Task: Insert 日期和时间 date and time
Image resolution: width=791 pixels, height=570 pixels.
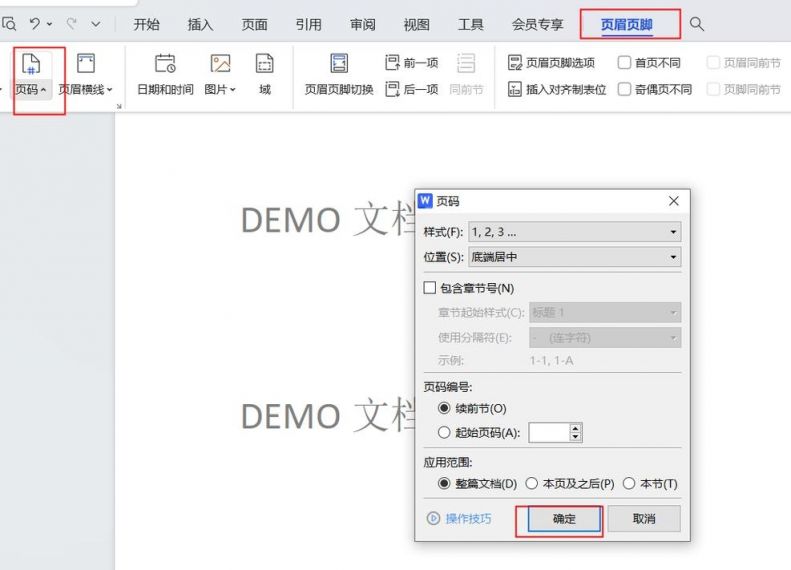Action: tap(165, 75)
